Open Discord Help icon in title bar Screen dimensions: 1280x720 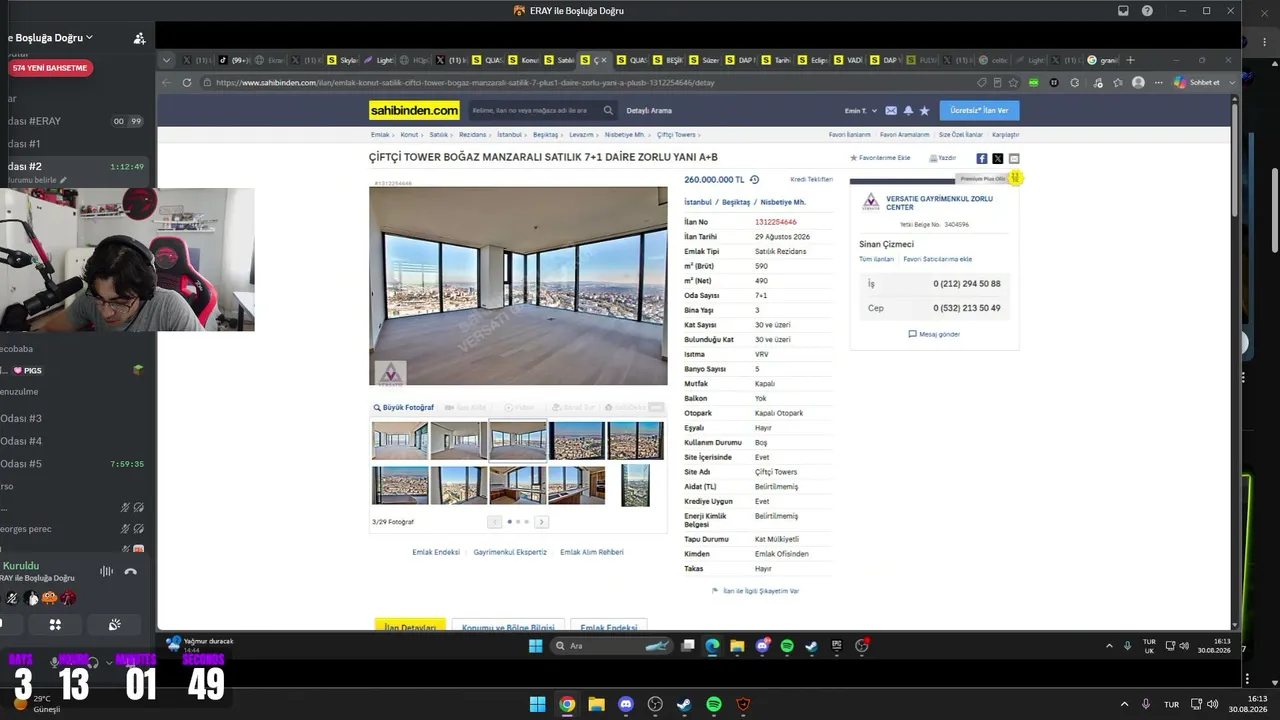coord(1147,11)
